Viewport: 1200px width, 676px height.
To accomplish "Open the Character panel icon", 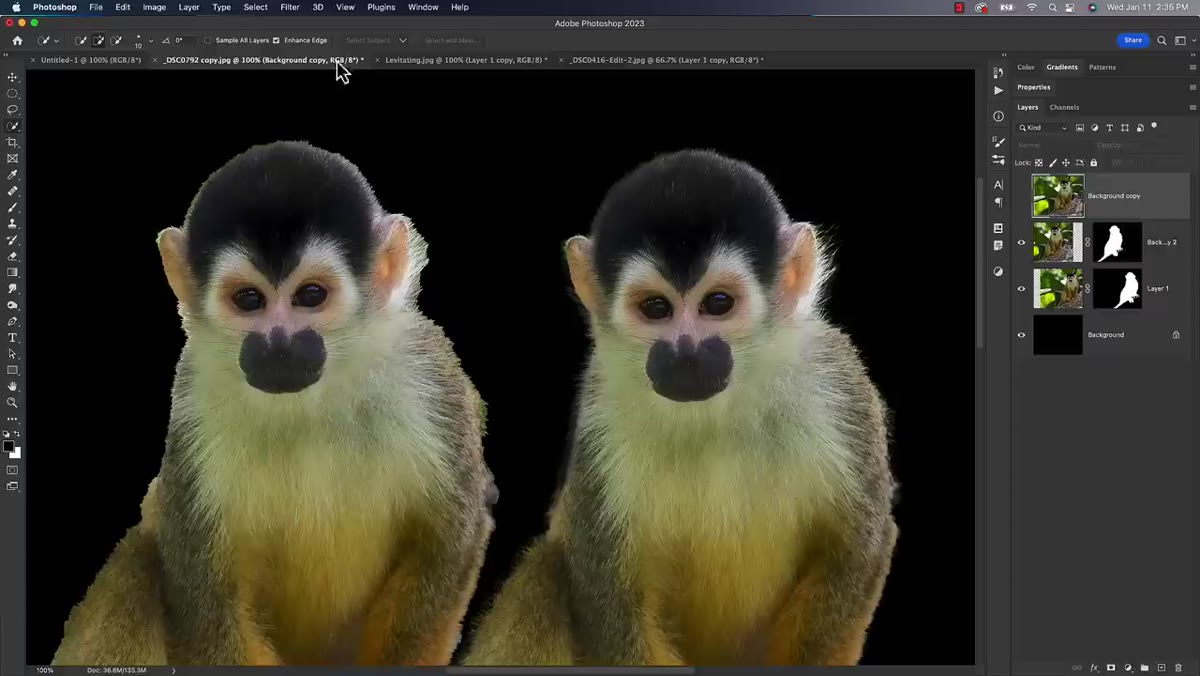I will pos(998,185).
